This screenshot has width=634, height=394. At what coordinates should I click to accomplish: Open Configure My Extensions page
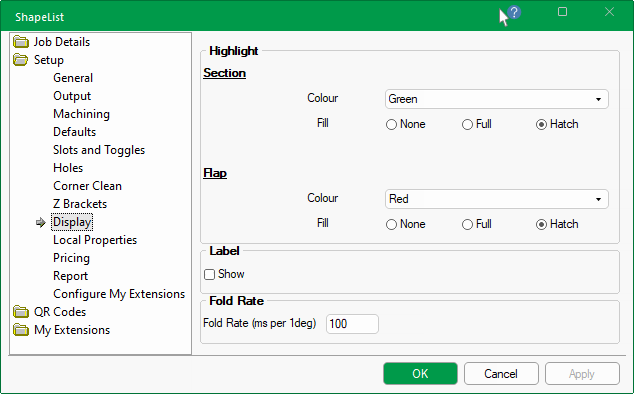point(119,294)
